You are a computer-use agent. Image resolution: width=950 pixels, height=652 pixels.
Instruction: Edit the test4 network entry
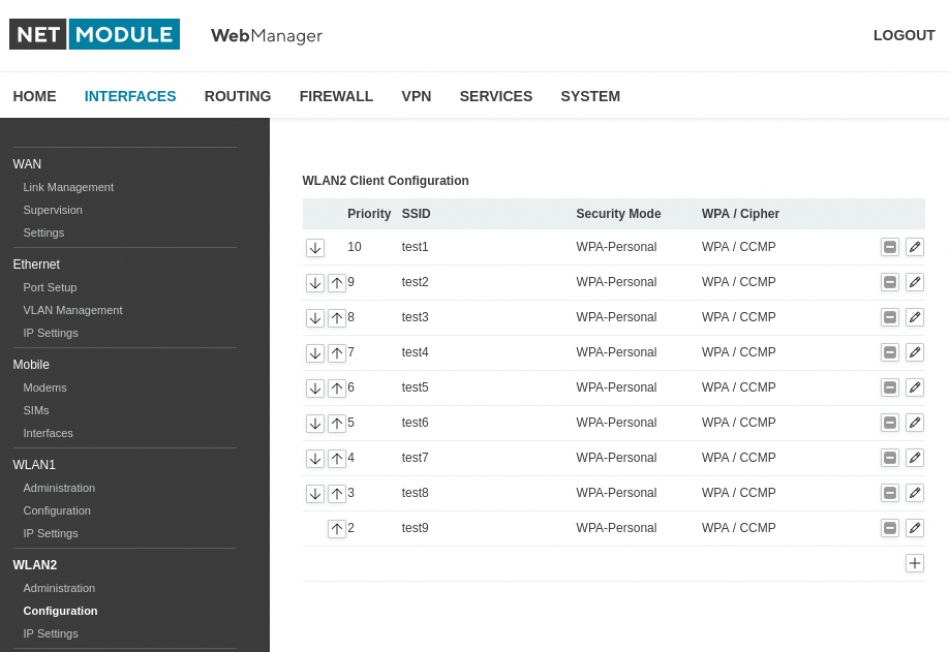[x=914, y=353]
